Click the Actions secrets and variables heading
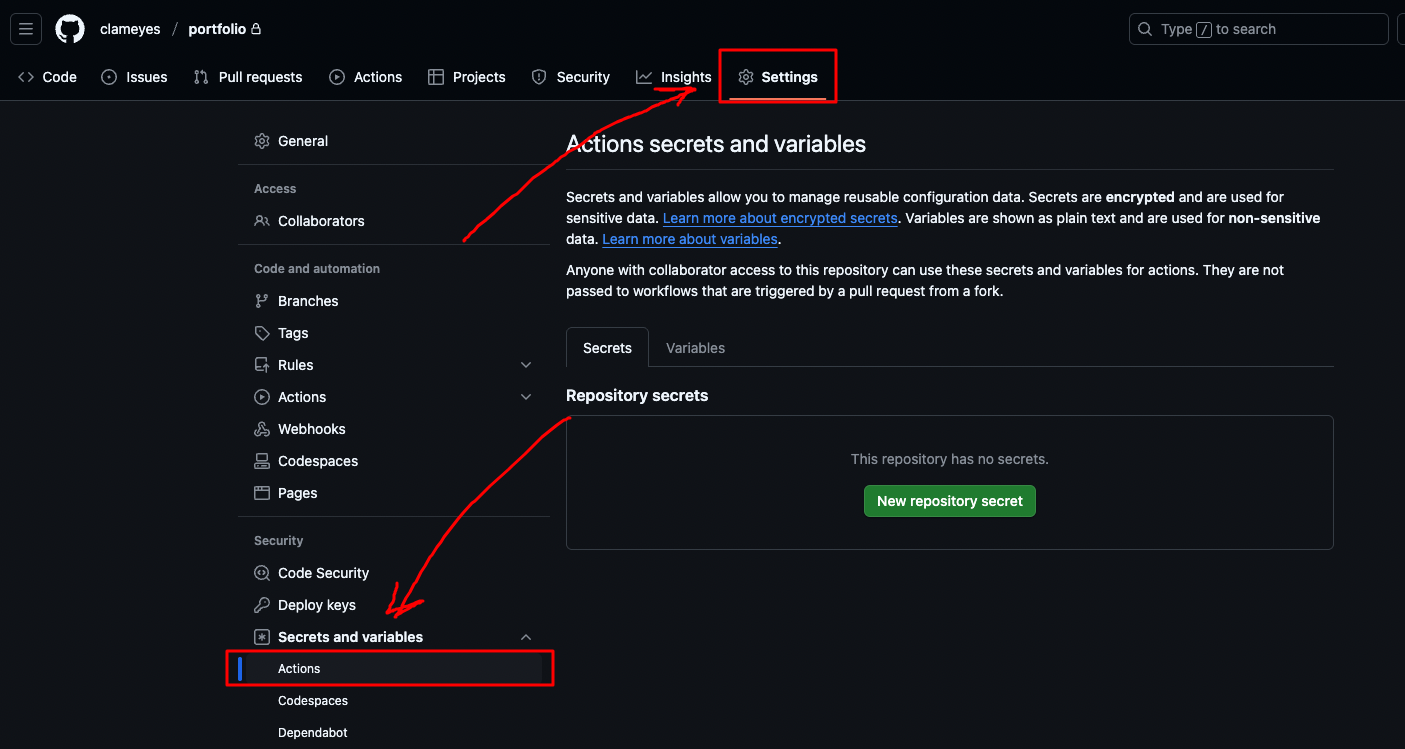Viewport: 1405px width, 749px height. [716, 144]
